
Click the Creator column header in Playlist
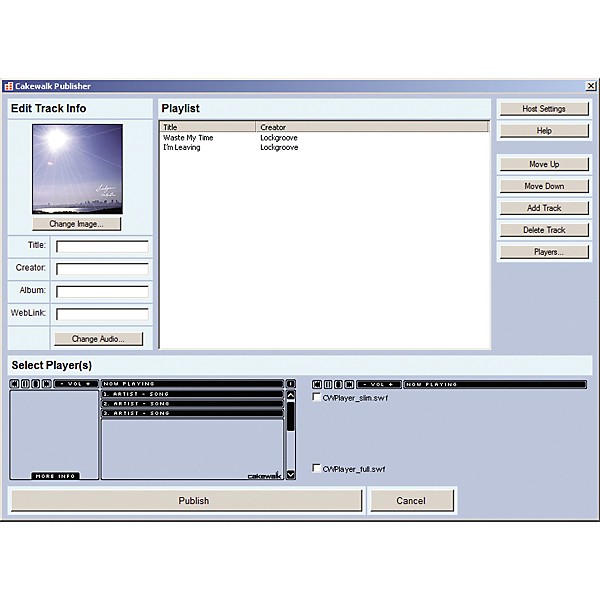coord(372,127)
